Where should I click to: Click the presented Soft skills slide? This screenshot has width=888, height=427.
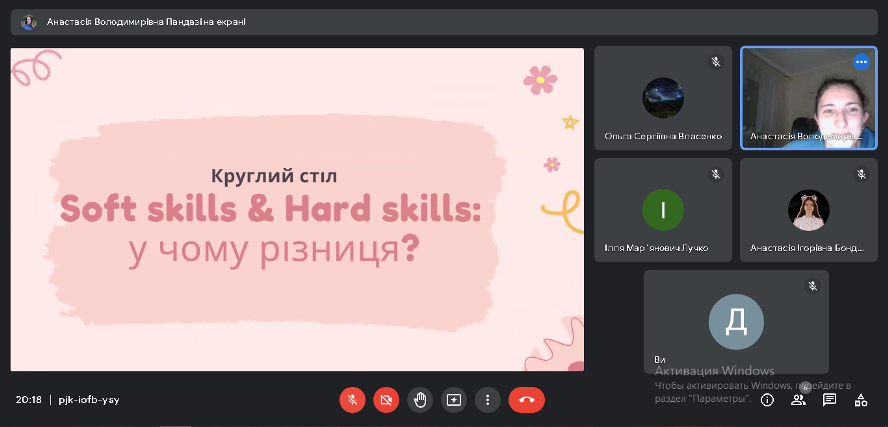pos(297,209)
